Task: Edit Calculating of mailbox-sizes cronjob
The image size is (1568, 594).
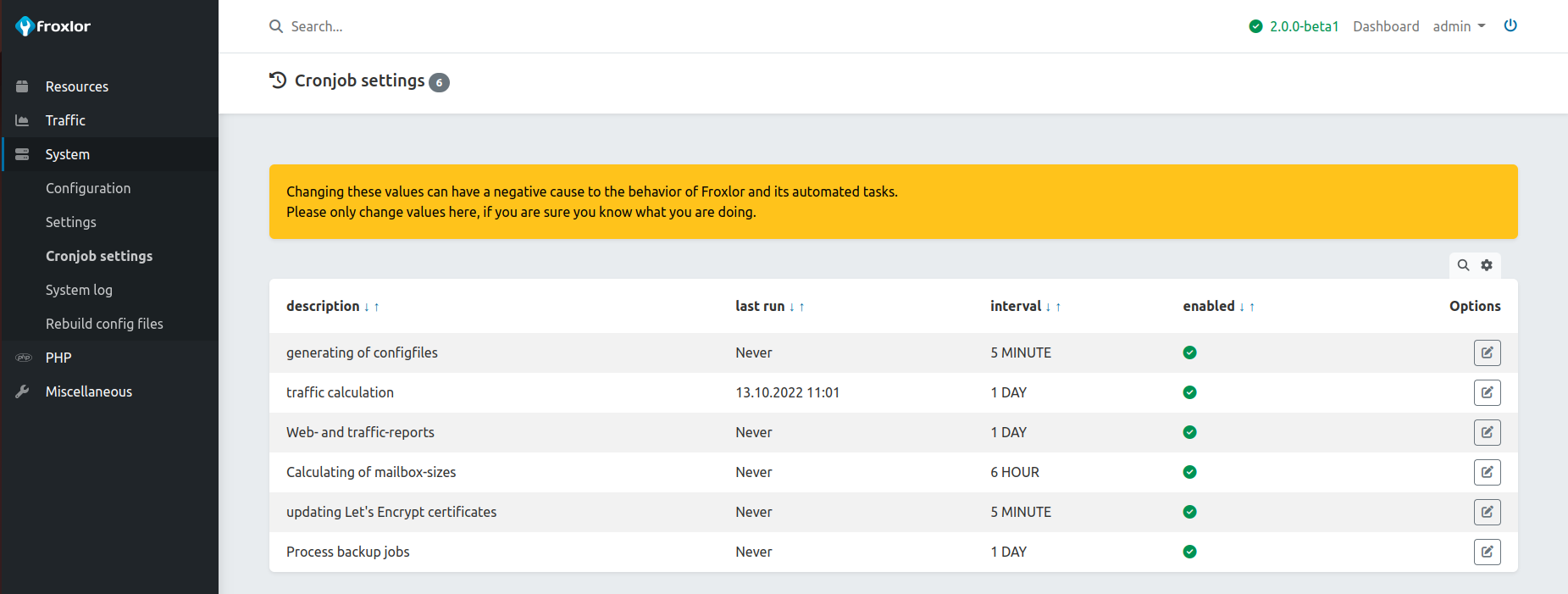Action: (1487, 472)
